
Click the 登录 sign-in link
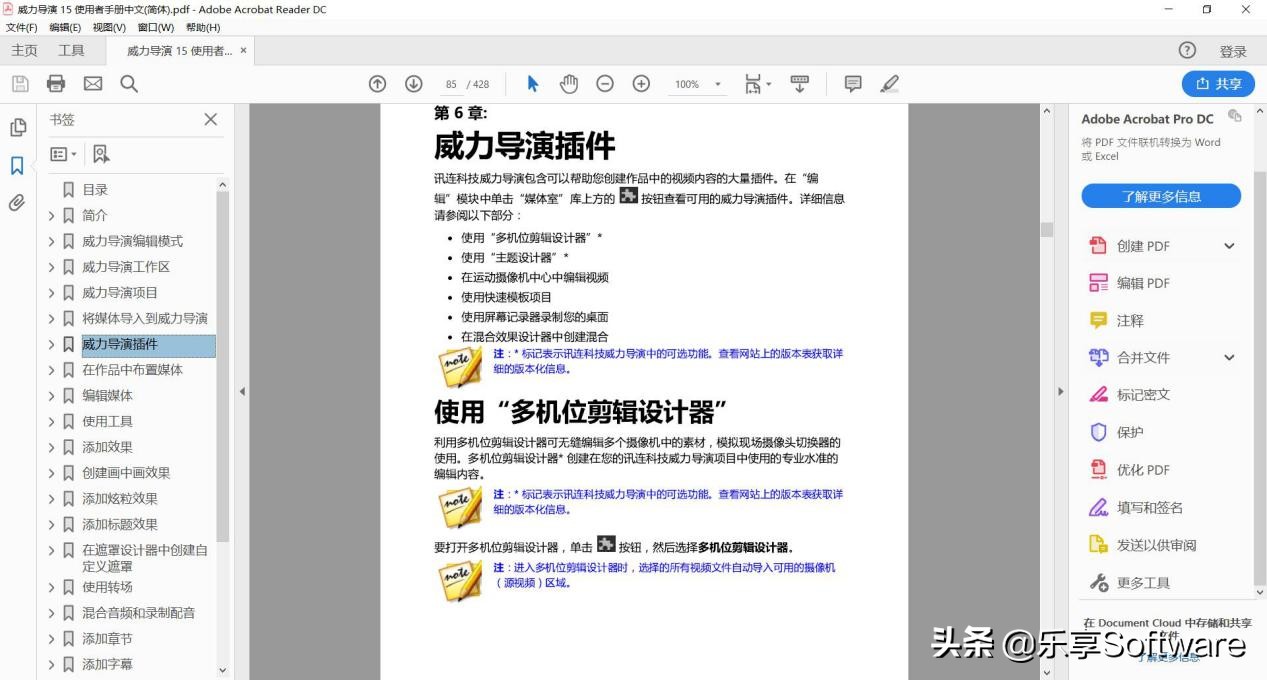tap(1233, 51)
